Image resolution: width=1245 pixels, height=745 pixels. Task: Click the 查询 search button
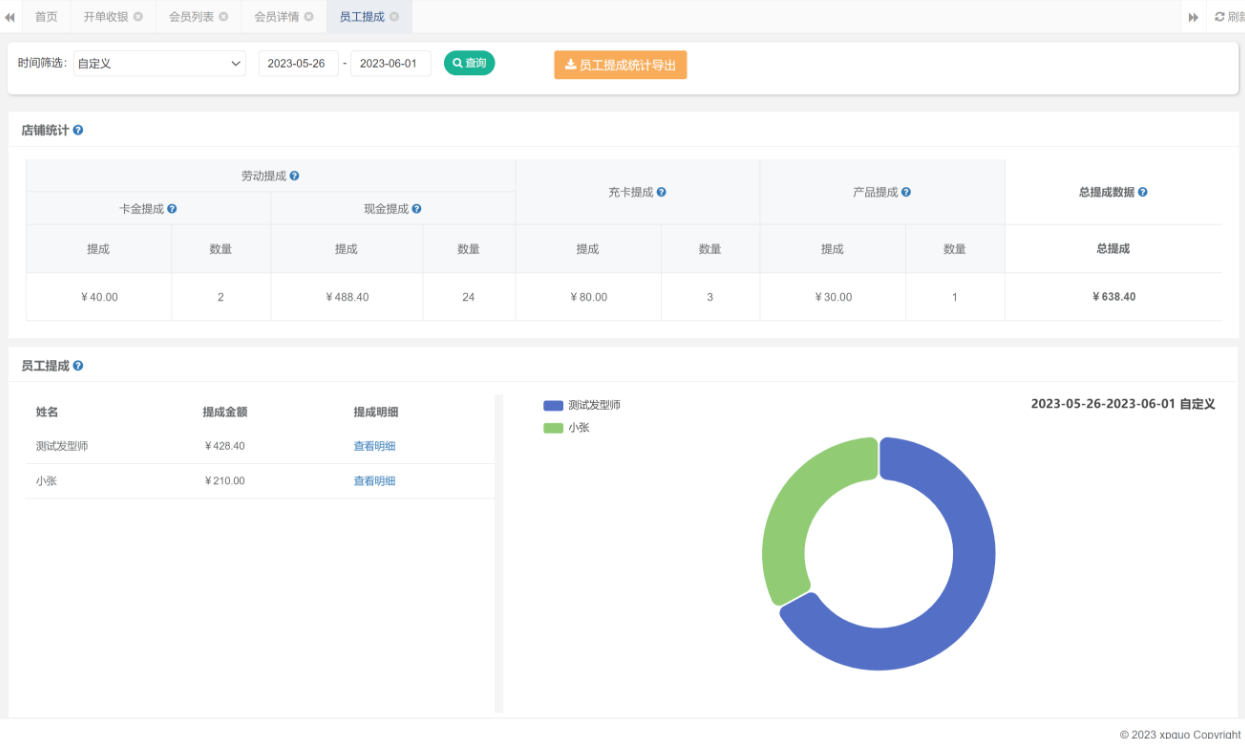469,63
